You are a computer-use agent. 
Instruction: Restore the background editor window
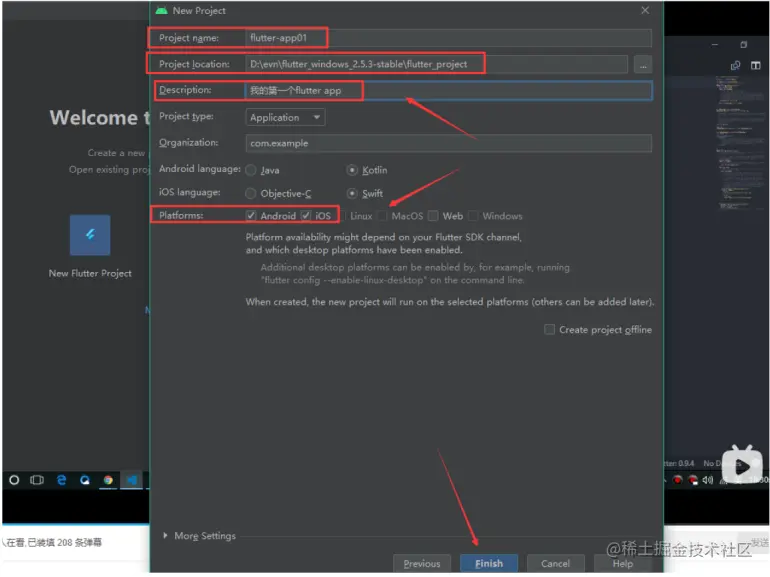point(743,45)
